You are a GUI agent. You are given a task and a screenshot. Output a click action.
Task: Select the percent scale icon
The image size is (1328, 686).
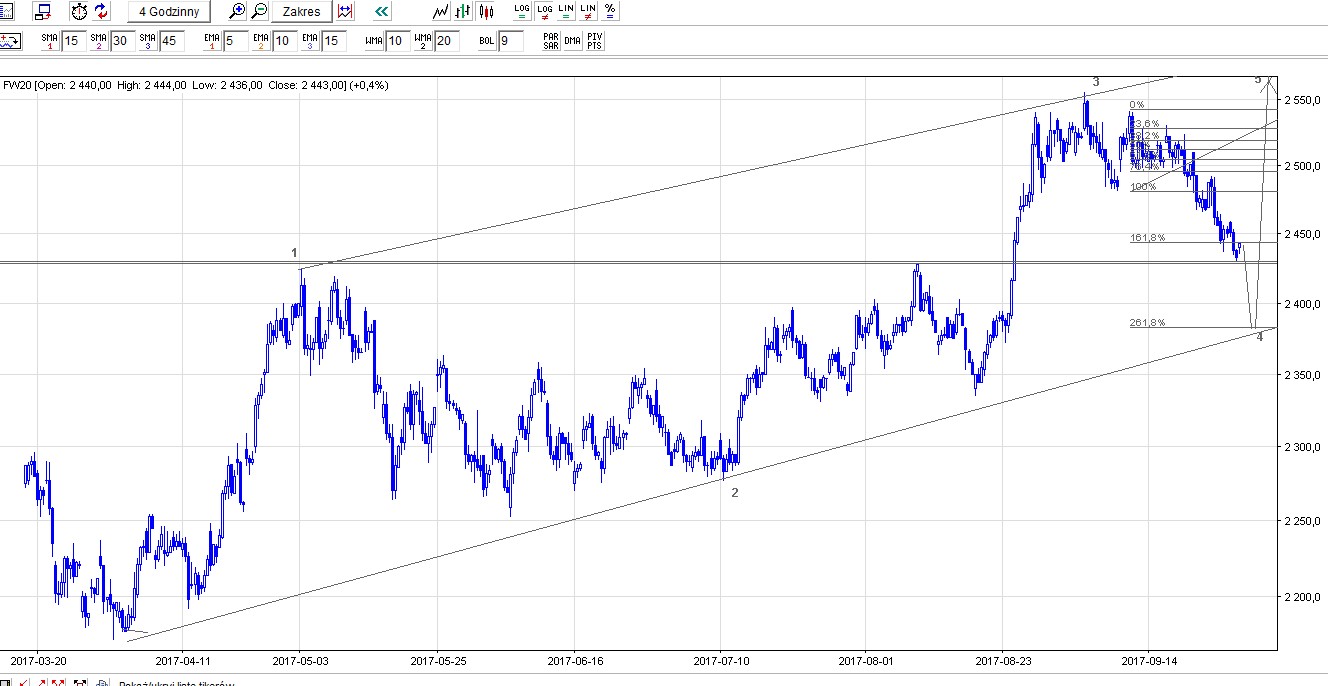pyautogui.click(x=610, y=11)
